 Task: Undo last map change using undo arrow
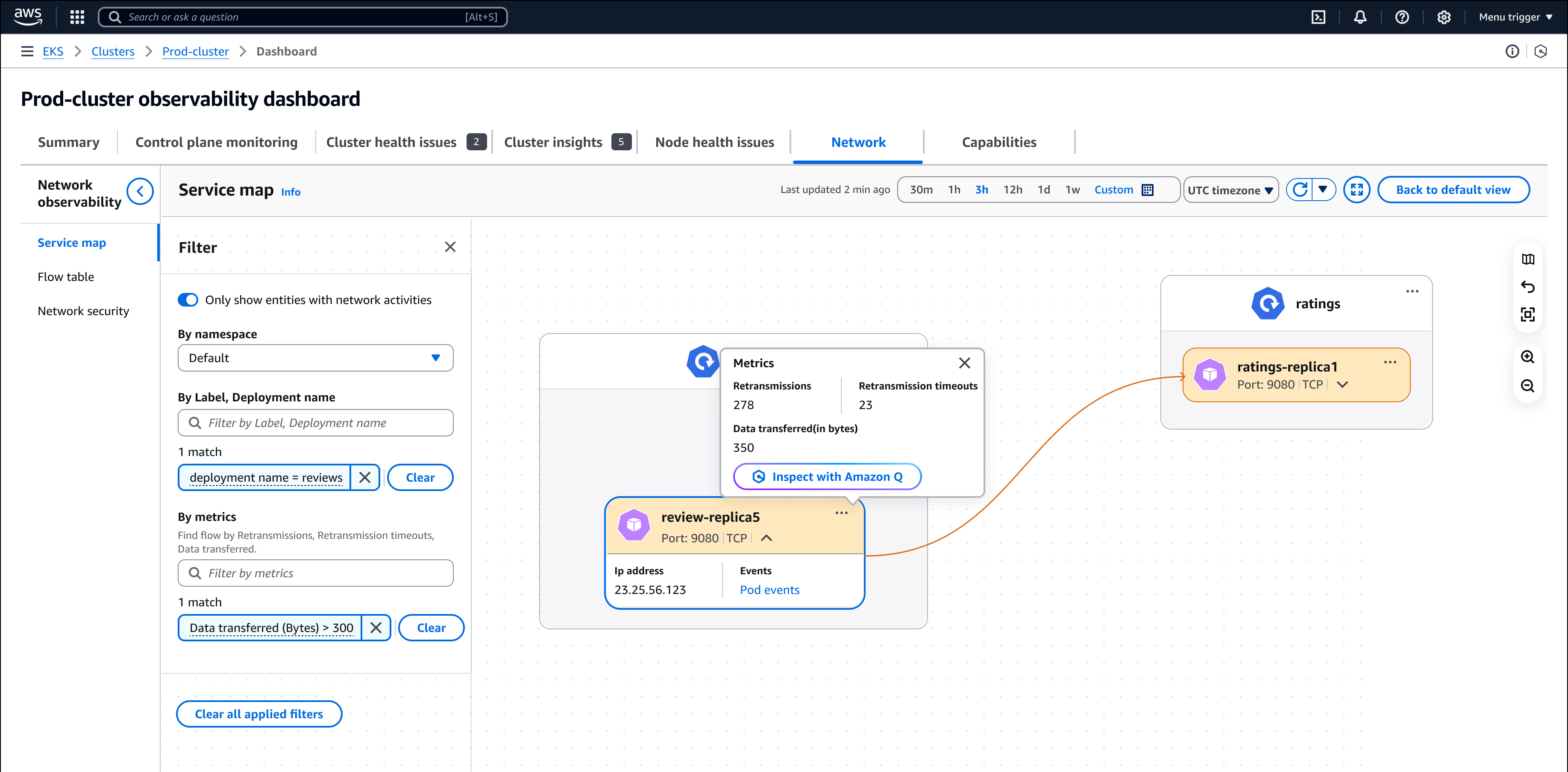click(x=1528, y=287)
